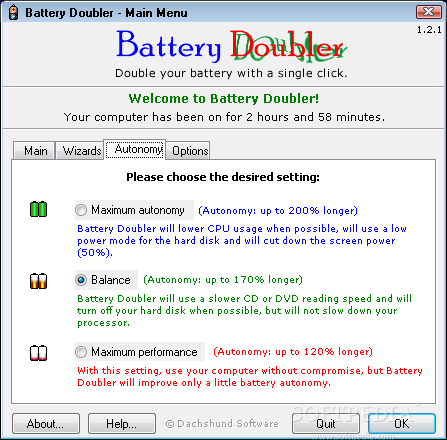Click the '(Autonomy: up to 170% longer)' text
This screenshot has height=440, width=447.
pyautogui.click(x=223, y=280)
